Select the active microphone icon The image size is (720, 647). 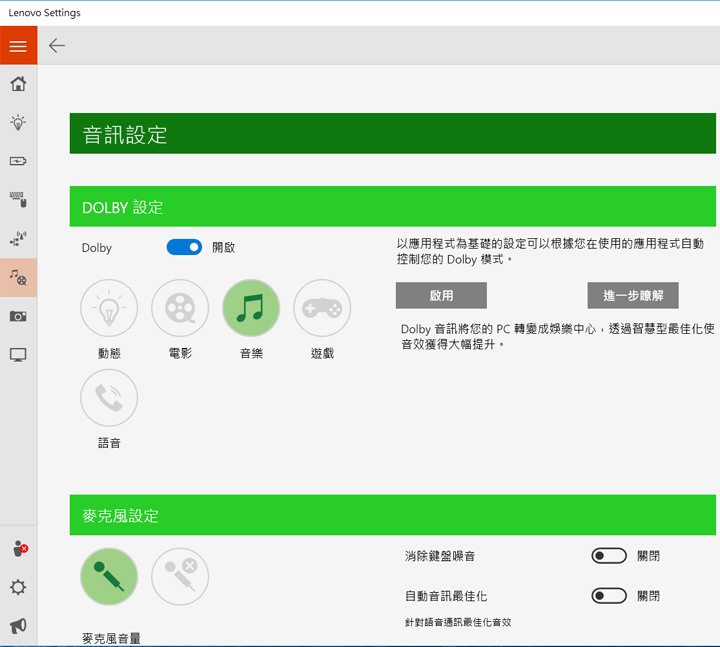tap(109, 577)
